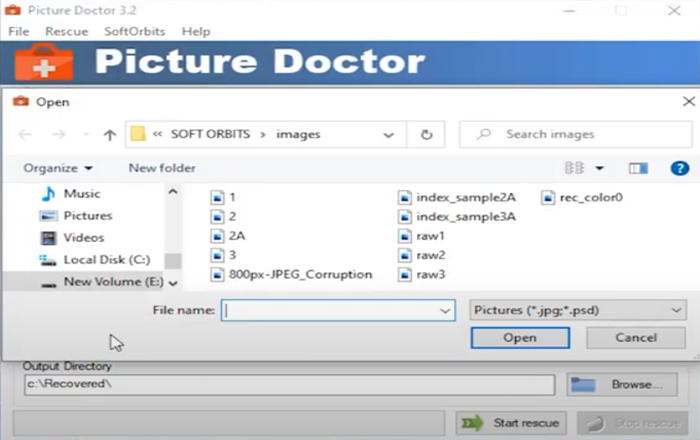This screenshot has height=440, width=700.
Task: Click the Videos filmstrip icon
Action: point(48,238)
